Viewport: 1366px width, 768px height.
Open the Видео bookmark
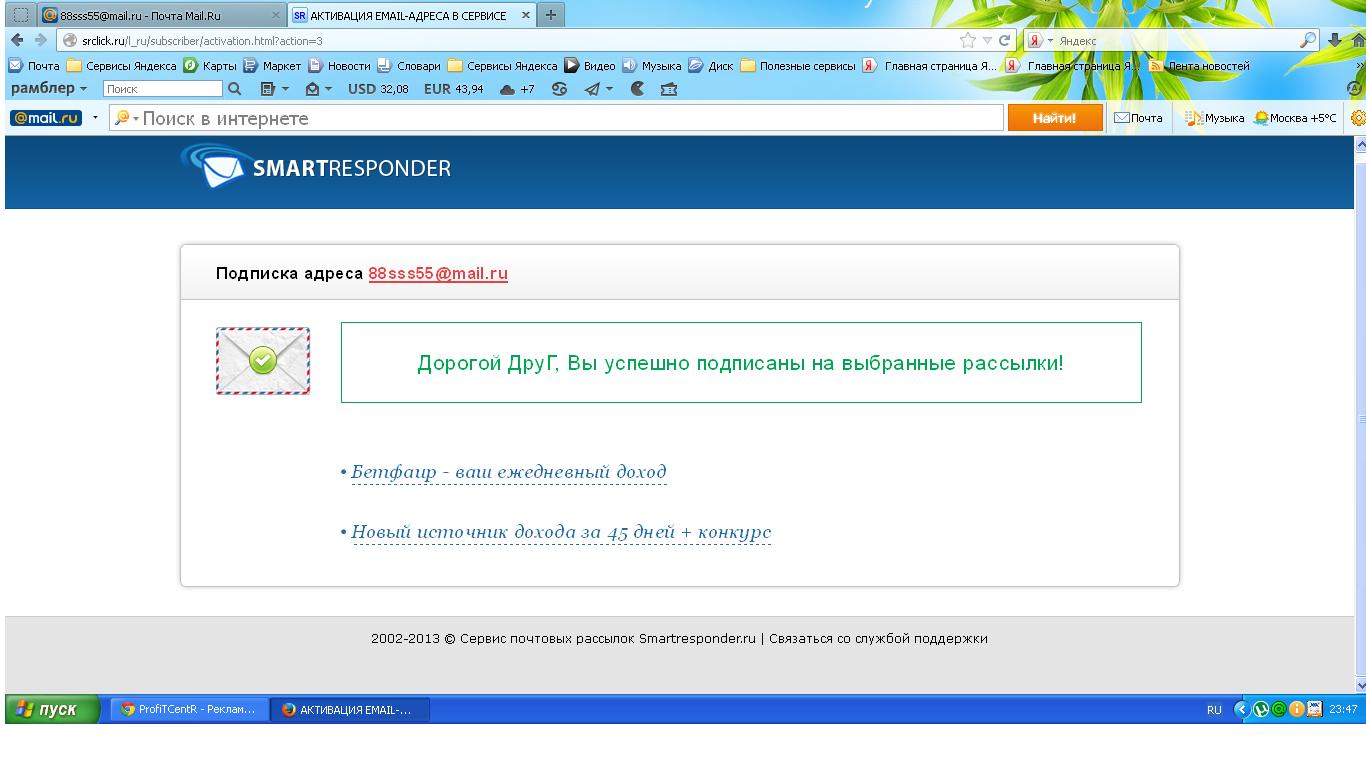click(590, 66)
